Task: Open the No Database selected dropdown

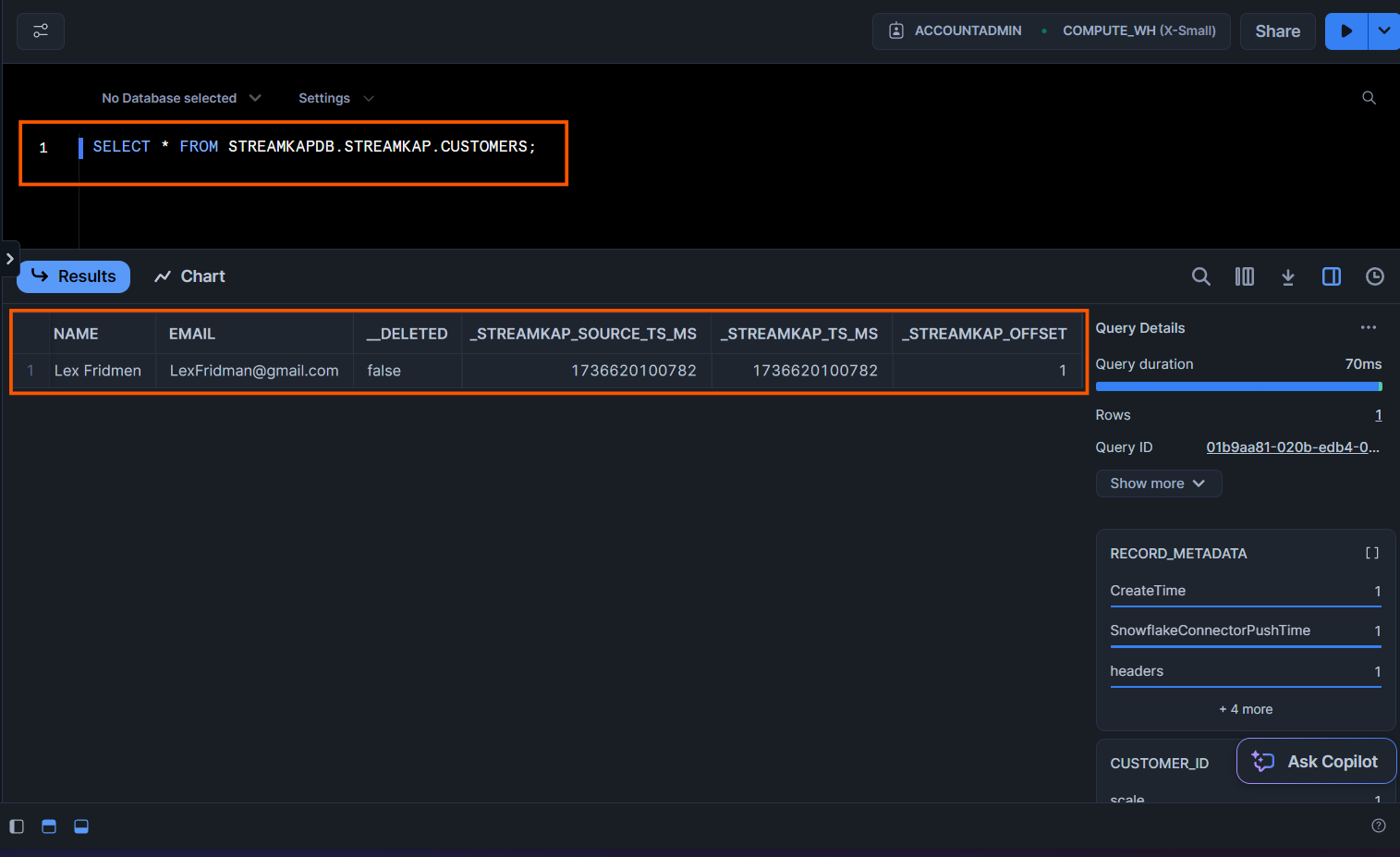Action: point(181,98)
